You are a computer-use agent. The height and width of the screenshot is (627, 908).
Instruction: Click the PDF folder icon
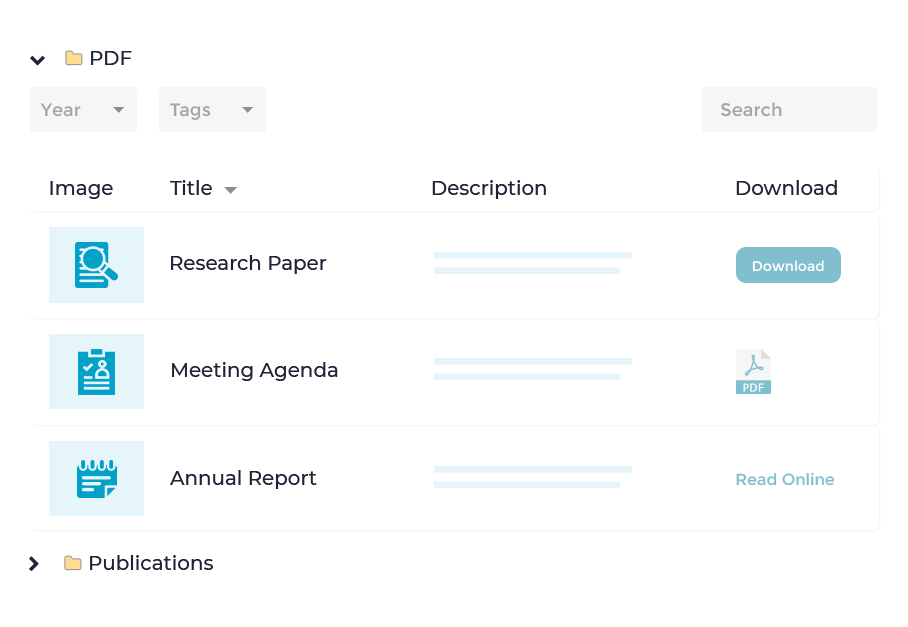coord(74,58)
